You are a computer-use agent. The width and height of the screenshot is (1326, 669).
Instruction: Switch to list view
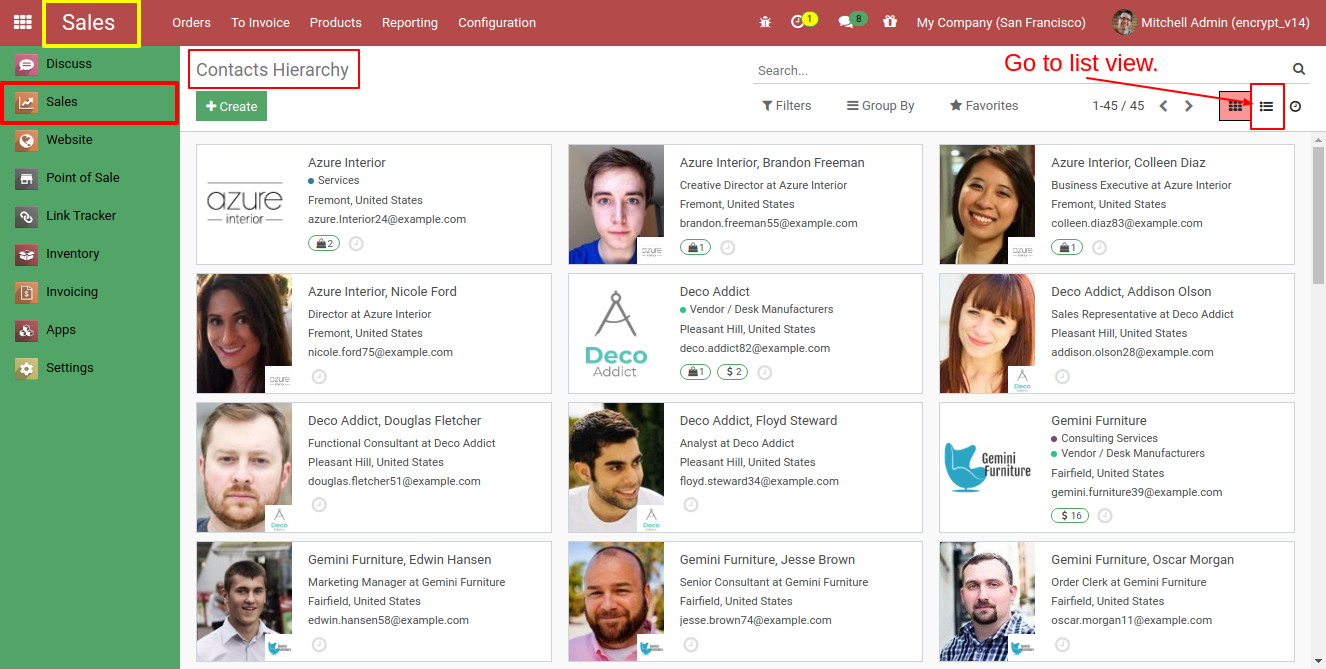pos(1266,105)
